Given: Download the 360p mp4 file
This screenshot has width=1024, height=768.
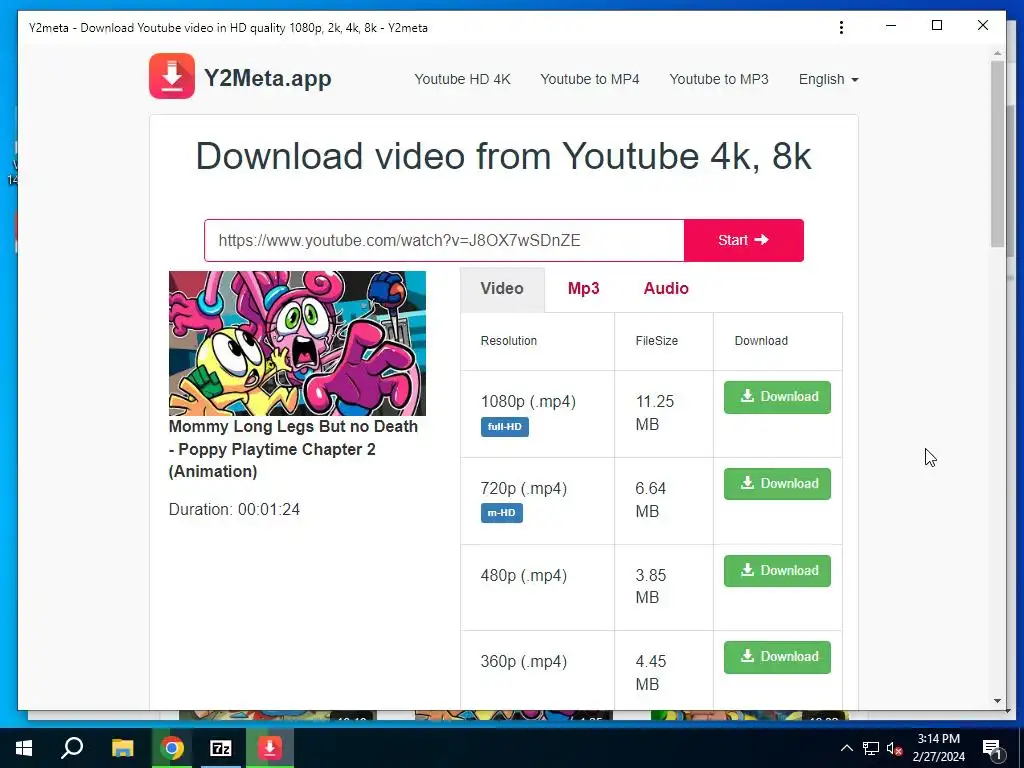Looking at the screenshot, I should 777,657.
